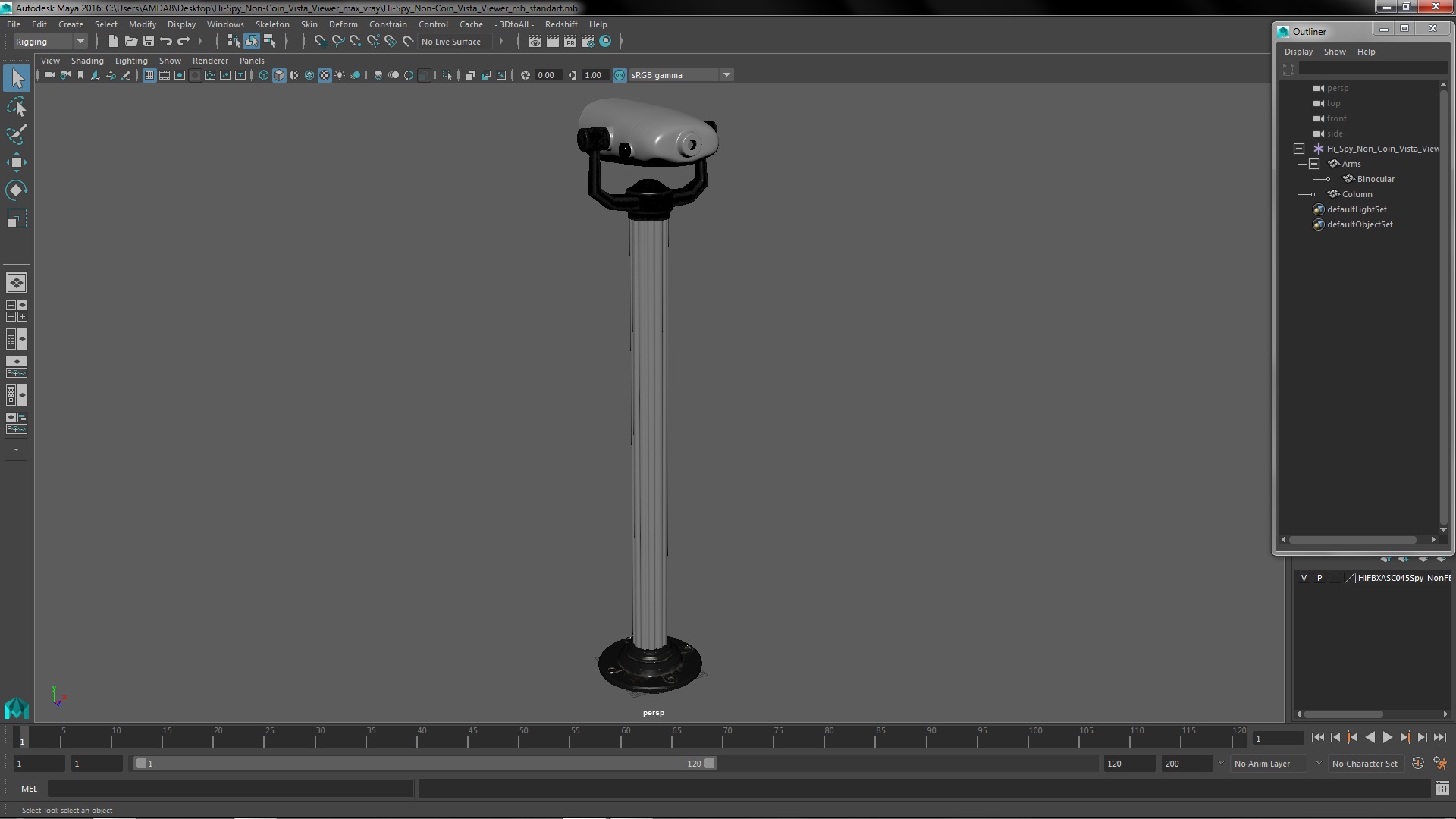Open viewport Panels menu

pyautogui.click(x=252, y=61)
